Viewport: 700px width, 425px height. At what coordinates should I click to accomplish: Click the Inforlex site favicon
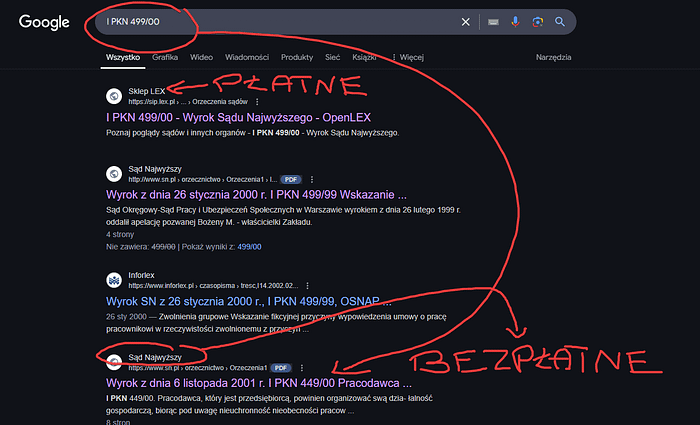[x=114, y=280]
